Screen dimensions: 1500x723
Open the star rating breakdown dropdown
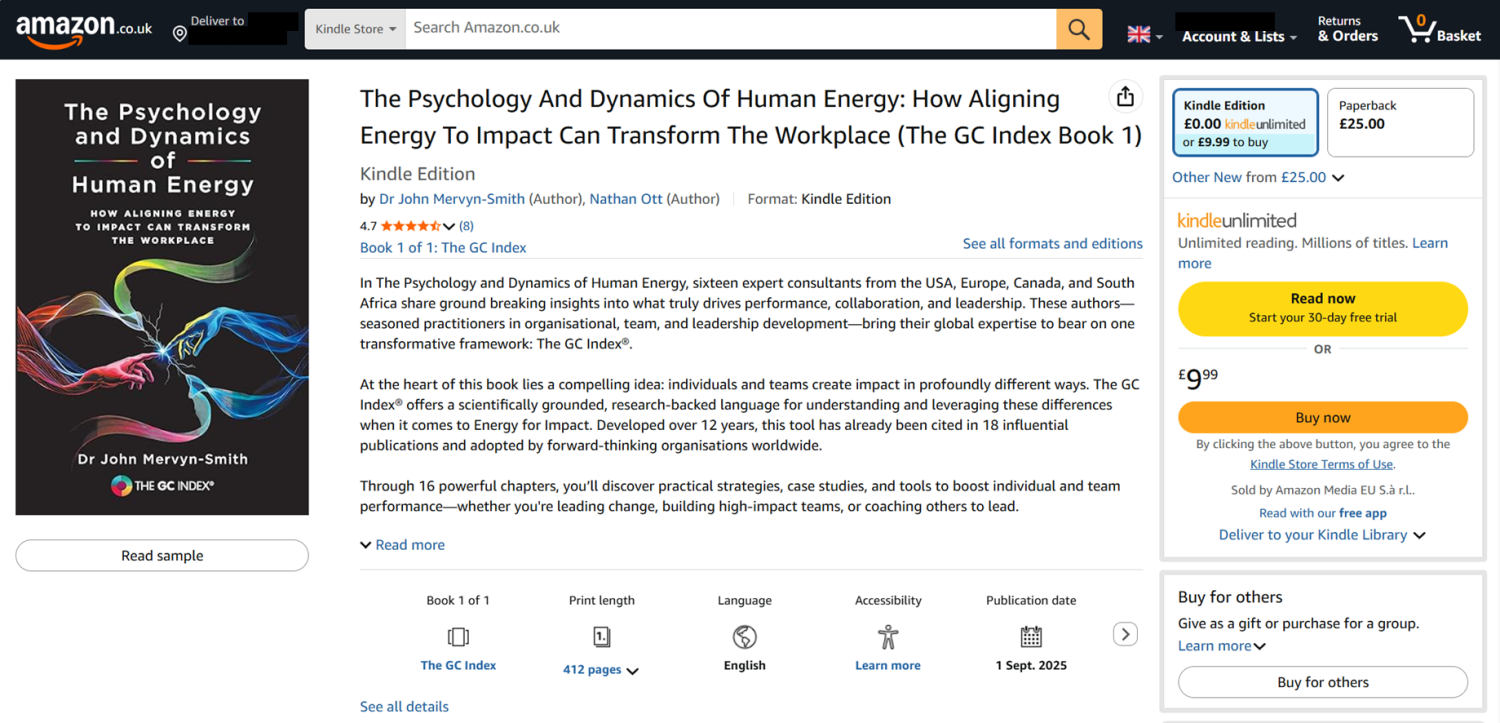point(449,226)
